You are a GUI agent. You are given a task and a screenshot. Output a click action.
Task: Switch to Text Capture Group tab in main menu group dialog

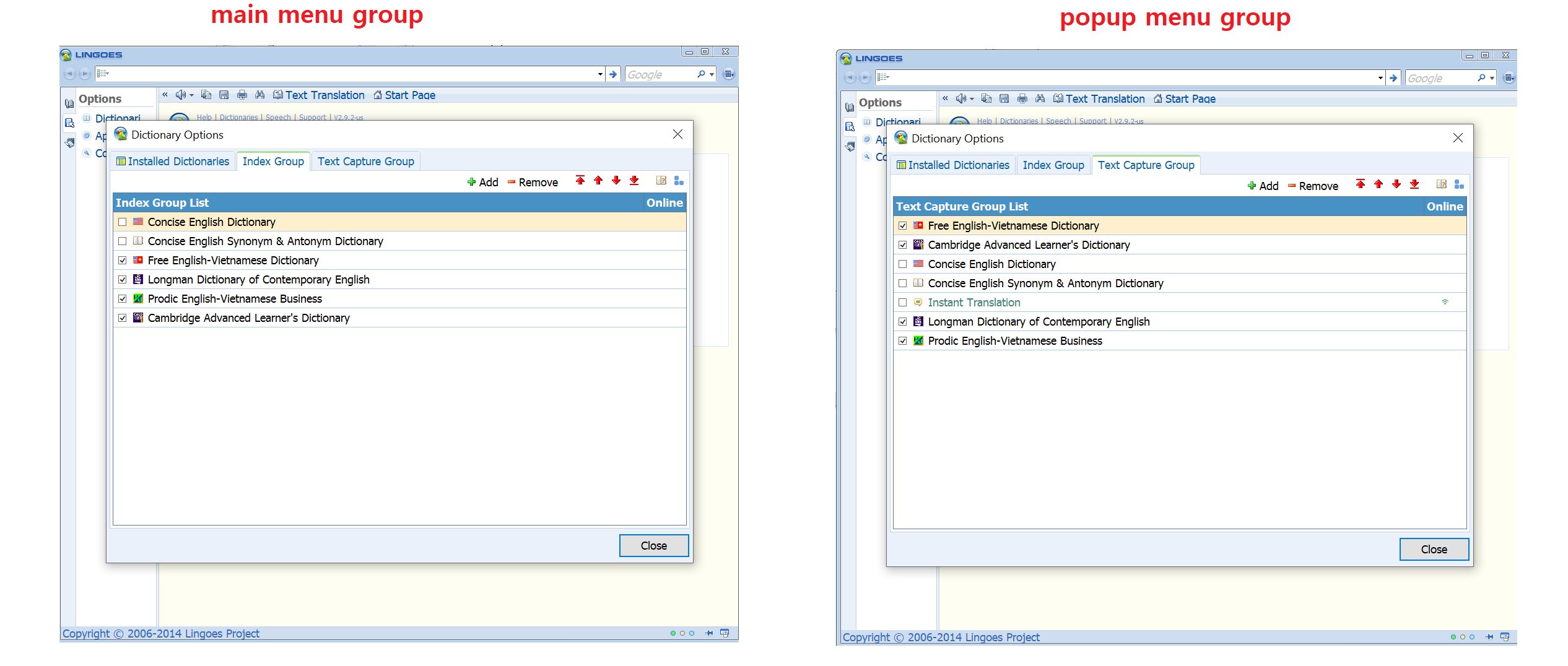(366, 162)
